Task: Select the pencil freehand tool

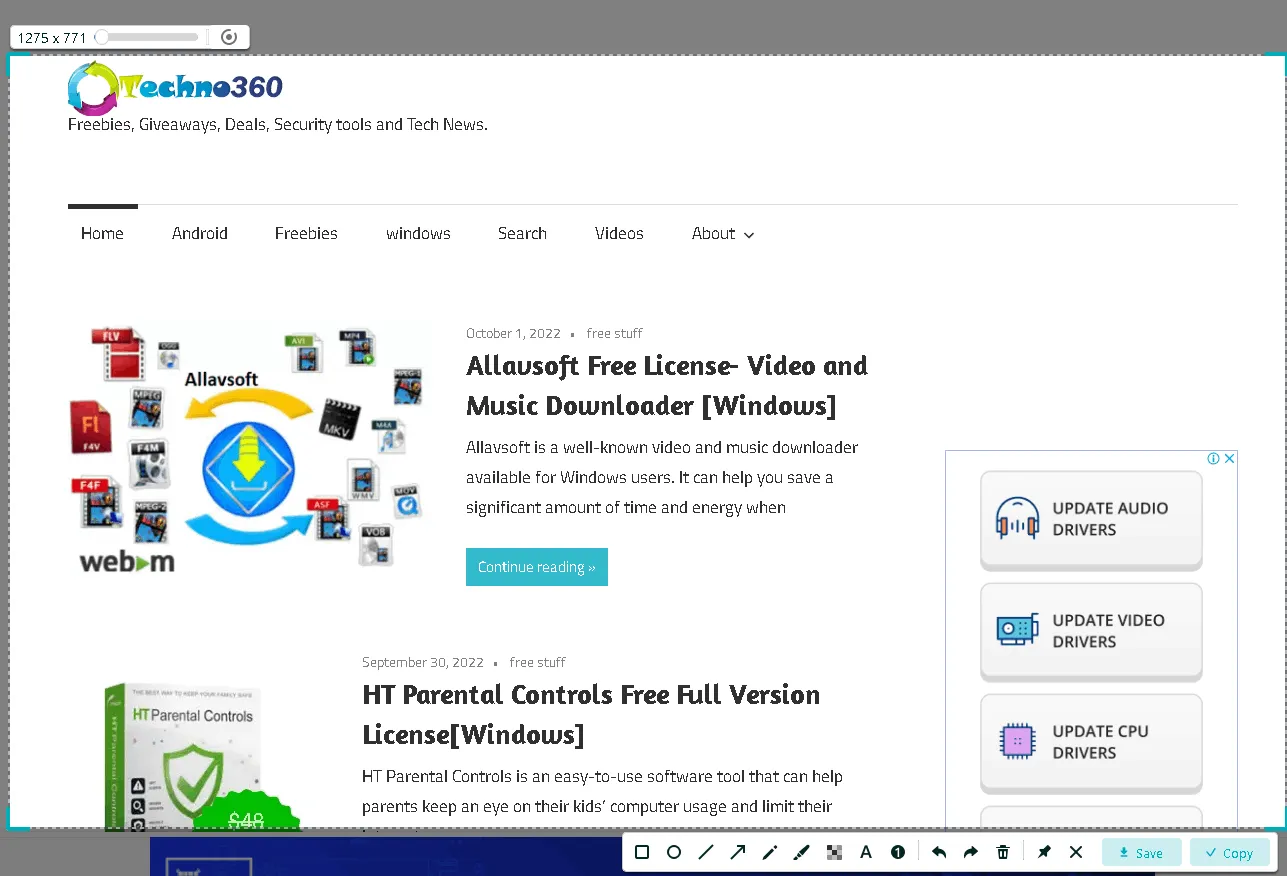Action: tap(770, 852)
